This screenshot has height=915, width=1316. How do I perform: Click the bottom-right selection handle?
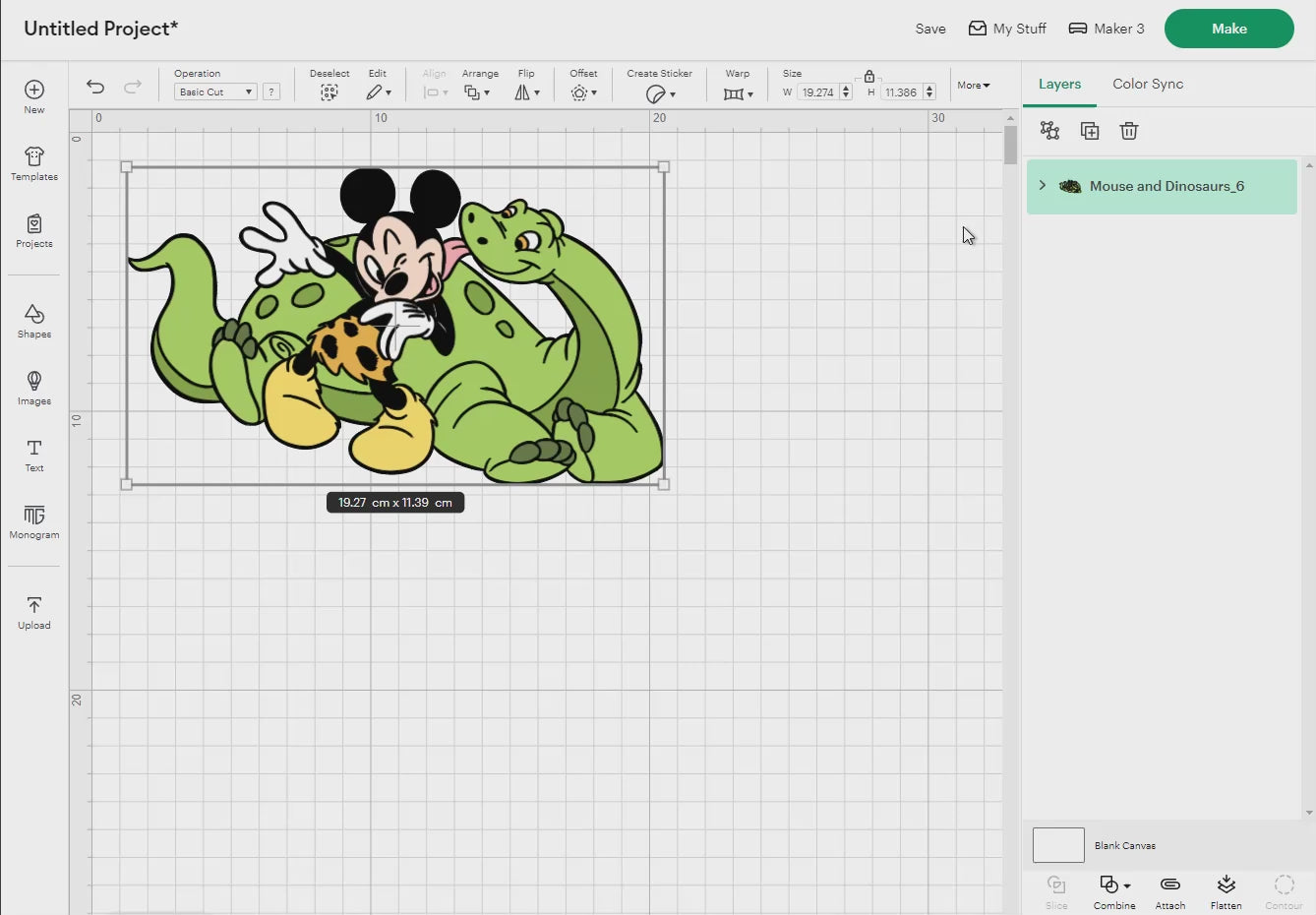[664, 484]
